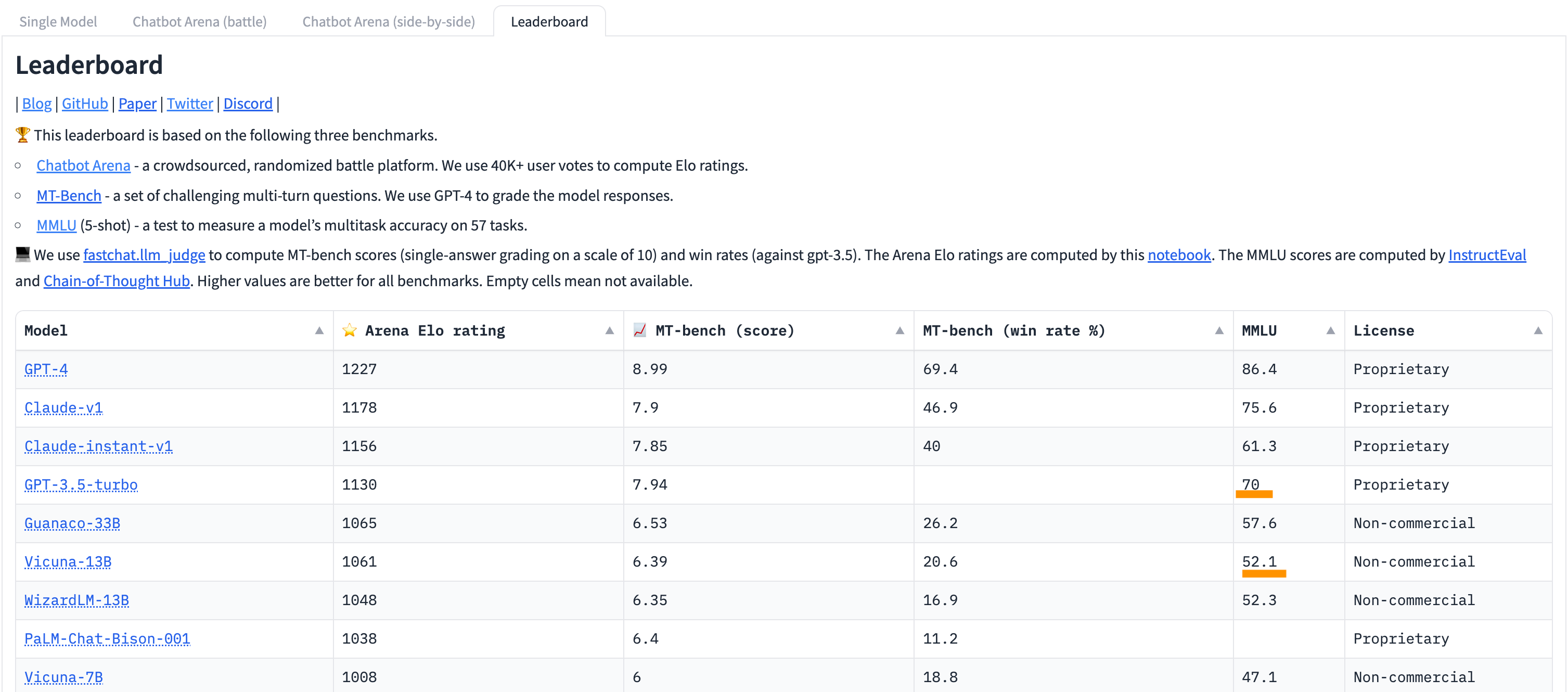Open the GPT-3.5-turbo model link
The width and height of the screenshot is (1568, 692).
(x=81, y=485)
